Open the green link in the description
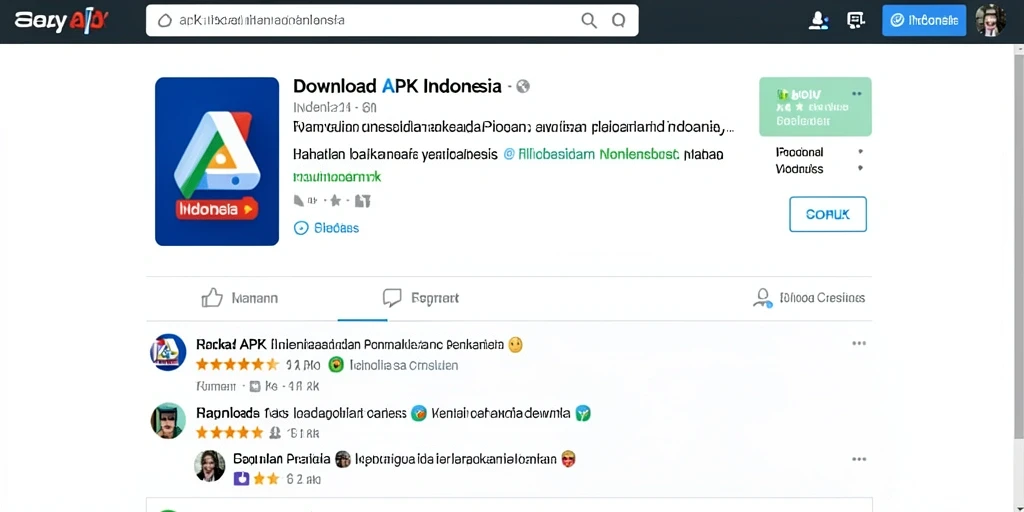Image resolution: width=1024 pixels, height=512 pixels. 337,176
